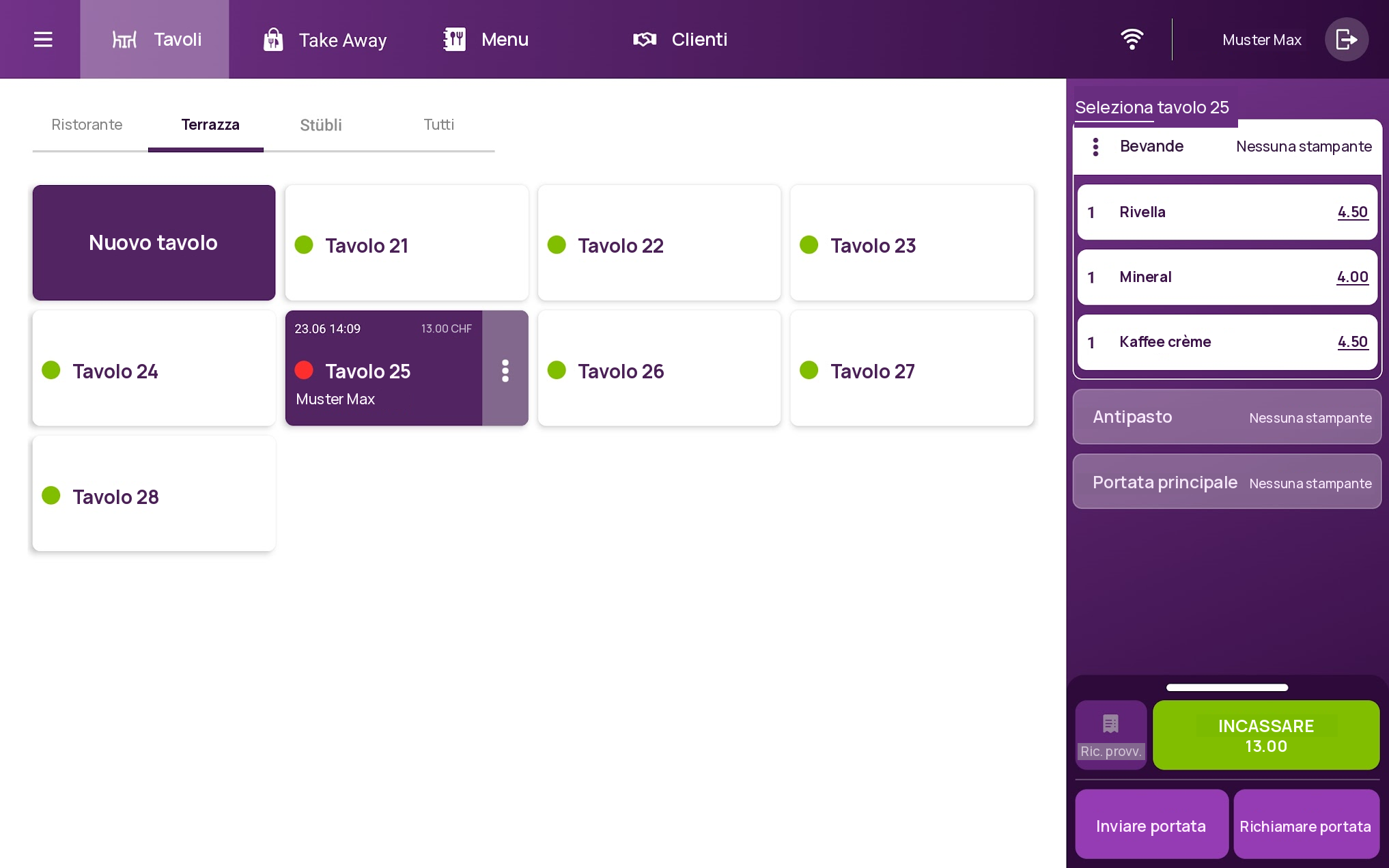This screenshot has width=1389, height=868.
Task: Open the Clienti section
Action: [x=679, y=40]
